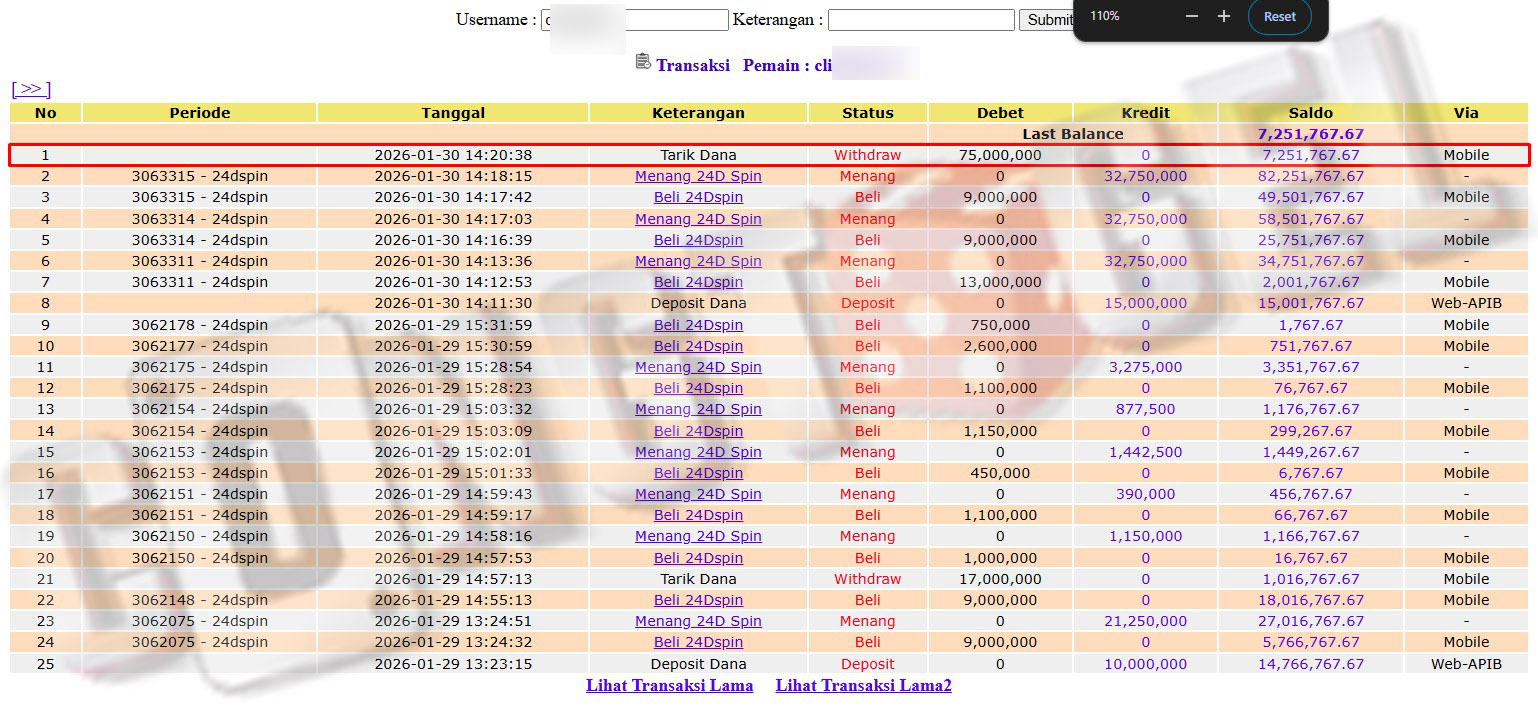Open Menang 24D Spin link in row 23
The width and height of the screenshot is (1538, 717).
pos(698,621)
